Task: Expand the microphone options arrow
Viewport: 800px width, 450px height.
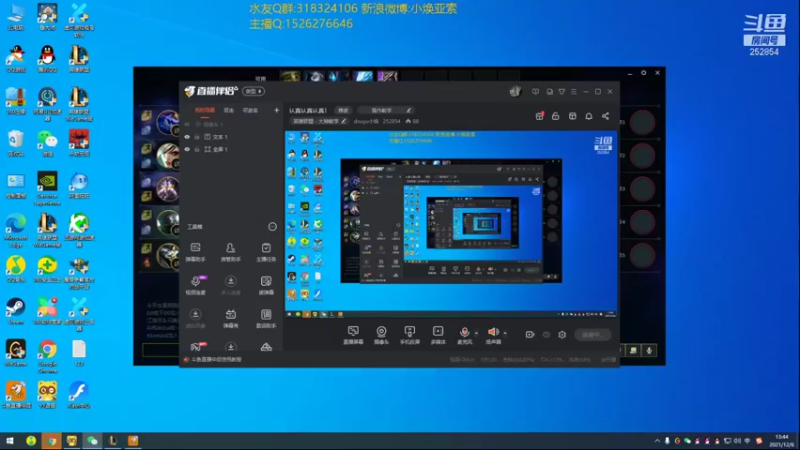Action: pyautogui.click(x=477, y=333)
